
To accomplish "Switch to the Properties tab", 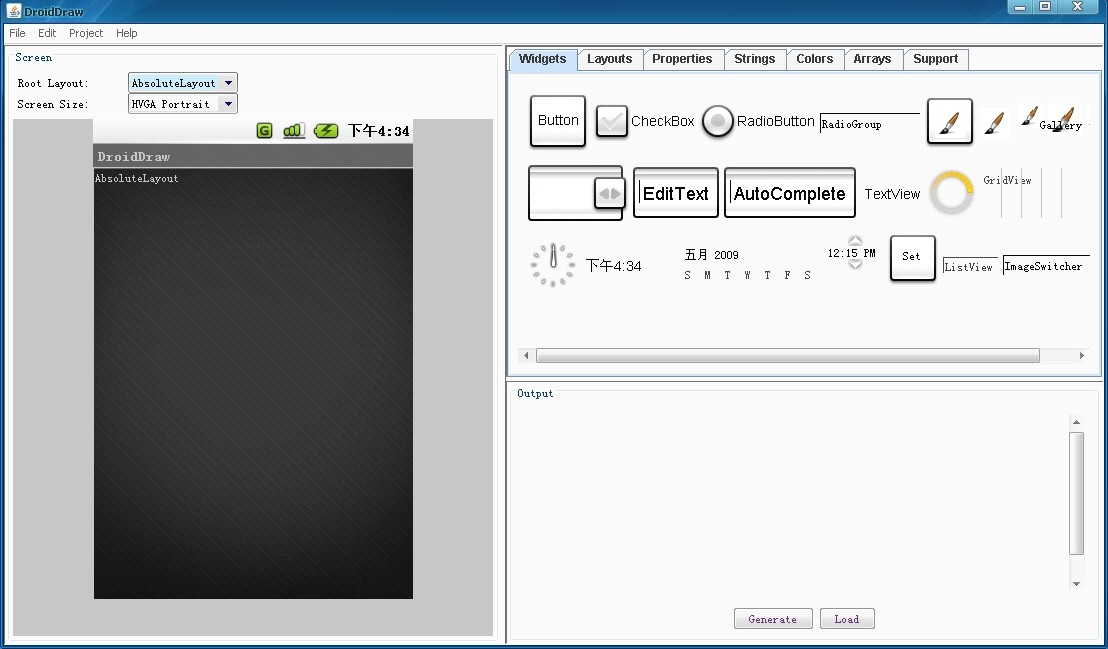I will (682, 59).
